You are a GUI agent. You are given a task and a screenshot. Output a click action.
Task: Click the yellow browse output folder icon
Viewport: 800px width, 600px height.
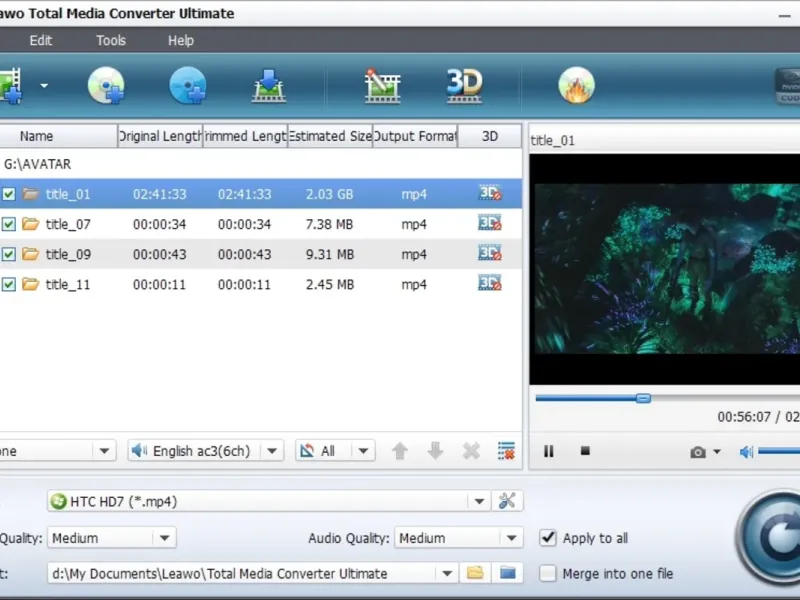(475, 573)
